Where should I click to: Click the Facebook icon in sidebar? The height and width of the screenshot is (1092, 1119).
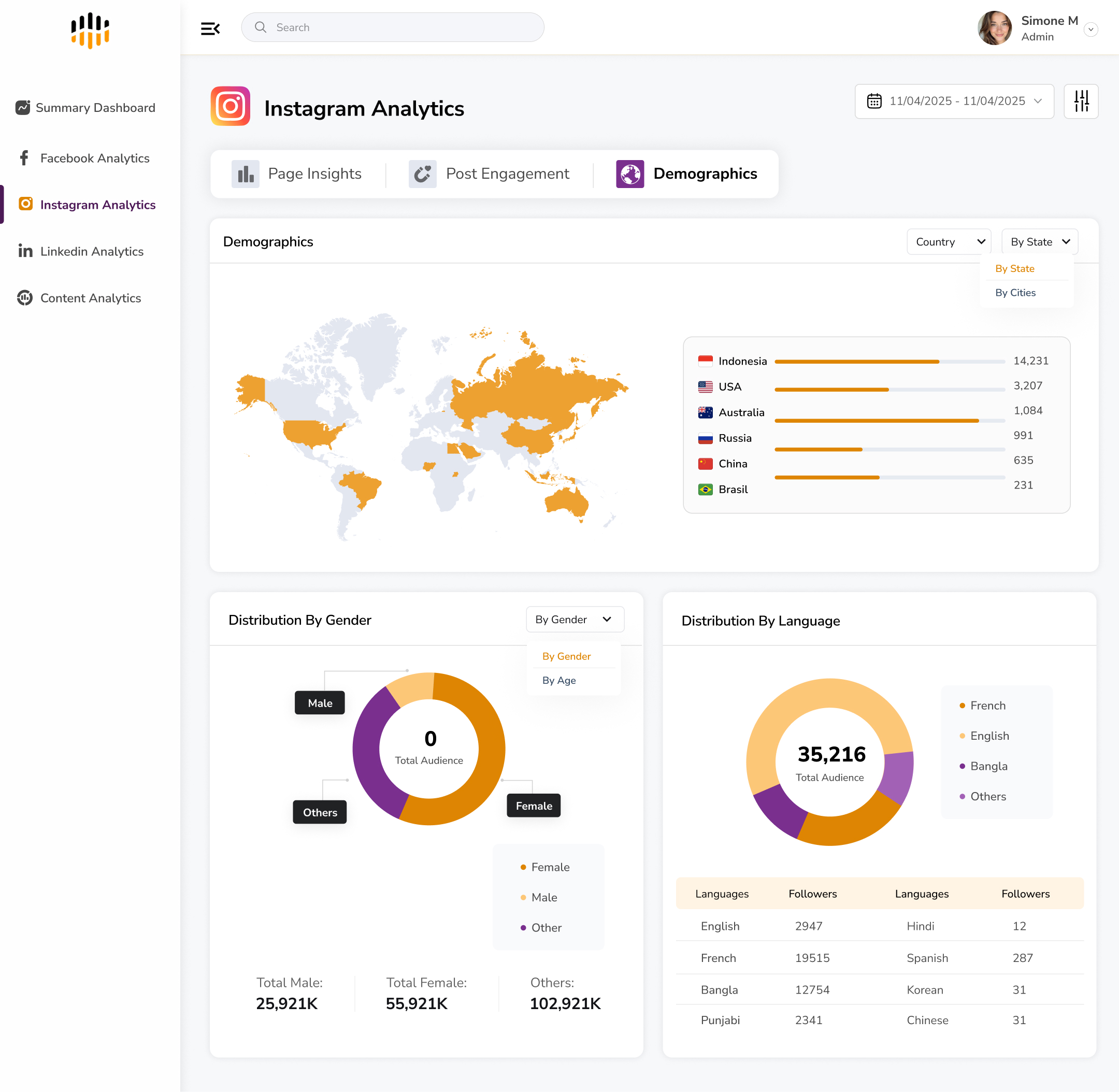tap(24, 157)
